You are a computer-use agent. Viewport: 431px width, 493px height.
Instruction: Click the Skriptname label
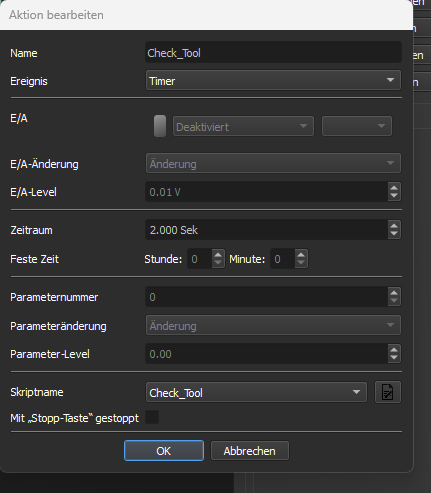(x=37, y=392)
